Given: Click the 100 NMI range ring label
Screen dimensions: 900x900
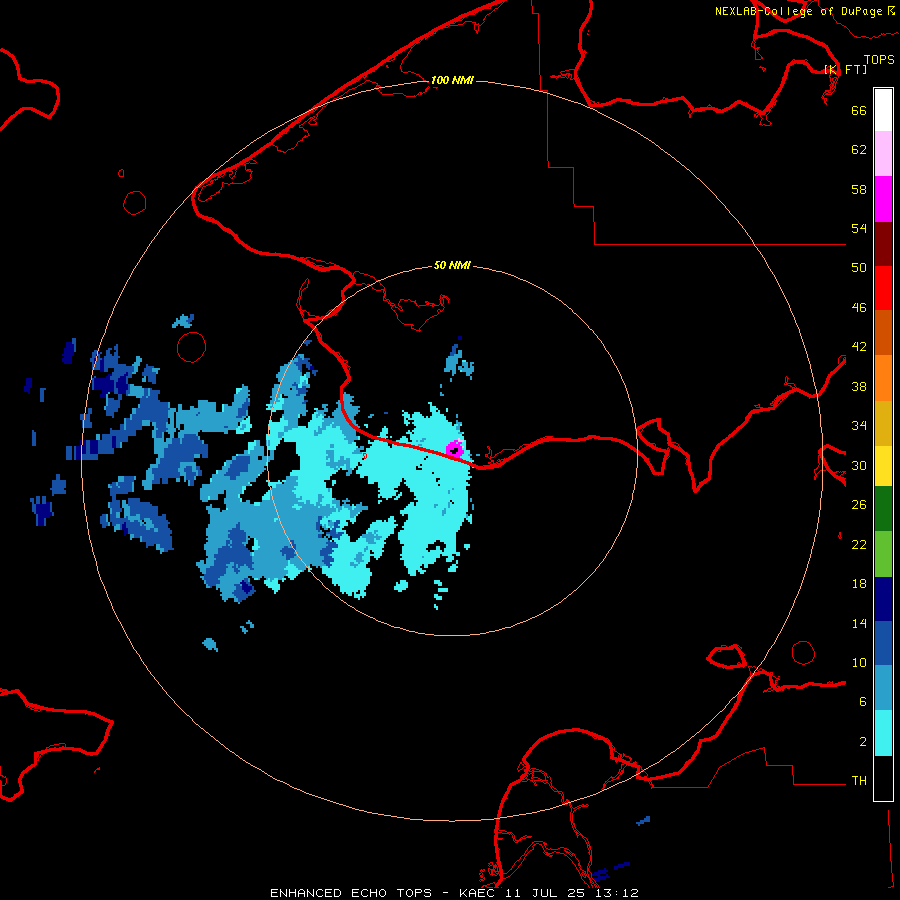Looking at the screenshot, I should click(452, 80).
